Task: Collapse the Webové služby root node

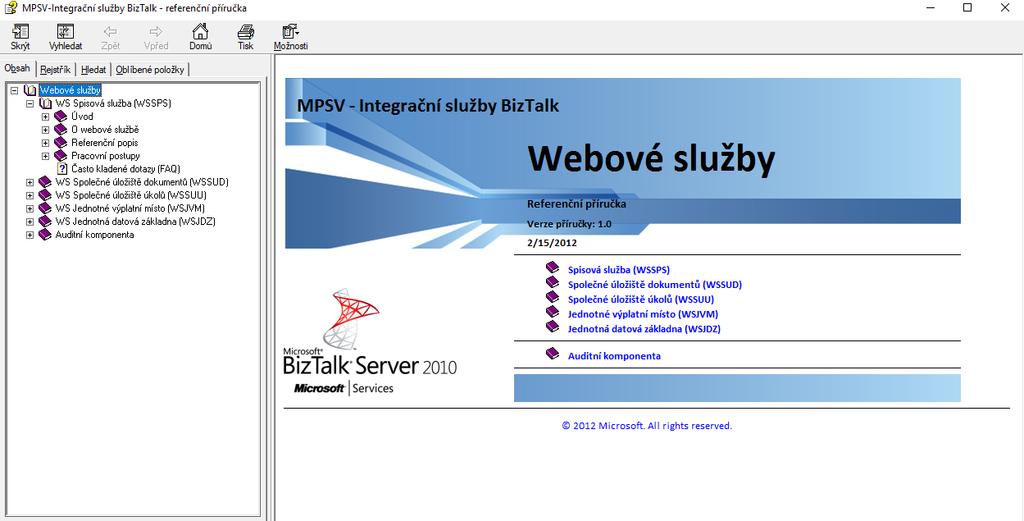Action: pyautogui.click(x=14, y=91)
